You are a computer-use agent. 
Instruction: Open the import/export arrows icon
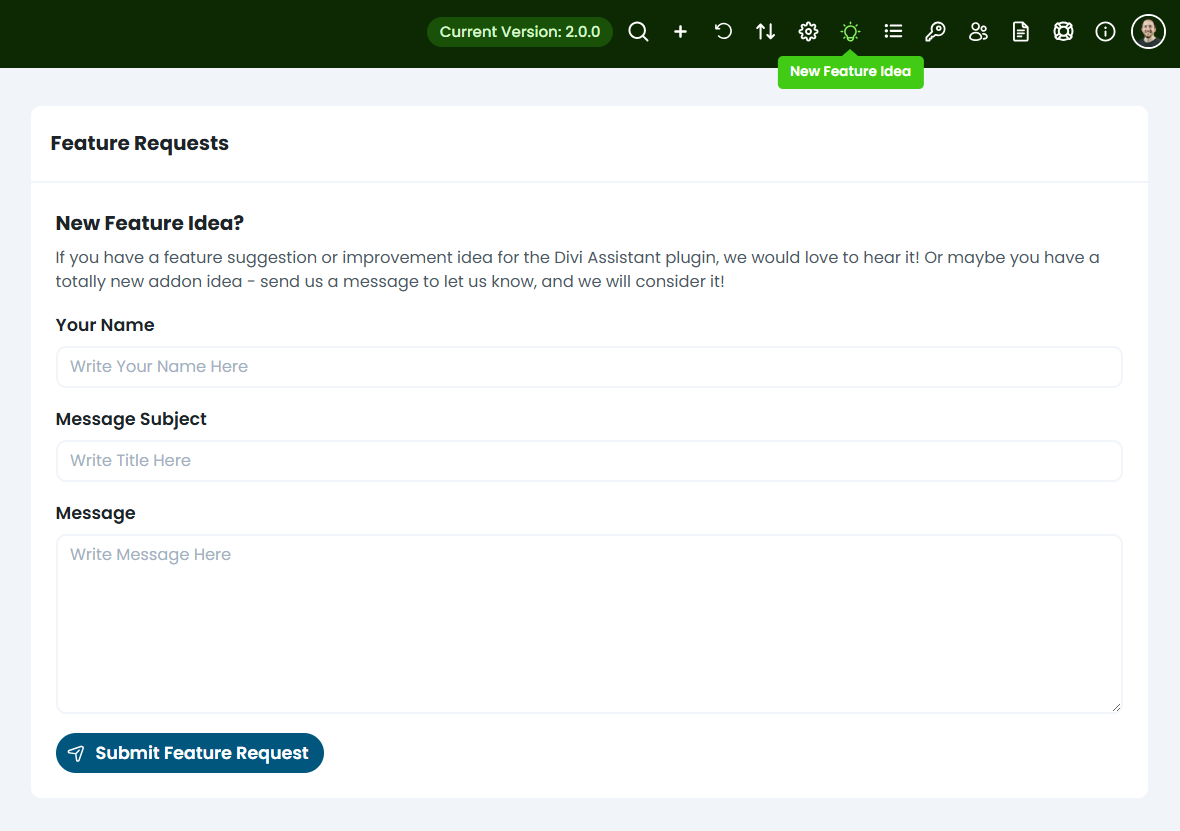[765, 32]
